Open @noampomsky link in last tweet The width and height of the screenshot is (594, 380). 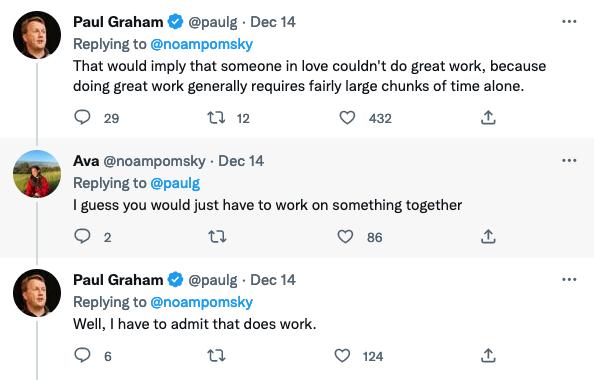pyautogui.click(x=202, y=302)
